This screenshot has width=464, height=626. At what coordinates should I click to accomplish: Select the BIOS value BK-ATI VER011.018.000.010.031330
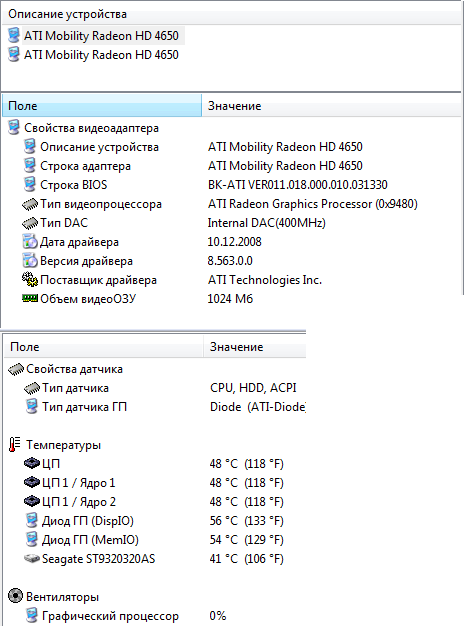297,185
